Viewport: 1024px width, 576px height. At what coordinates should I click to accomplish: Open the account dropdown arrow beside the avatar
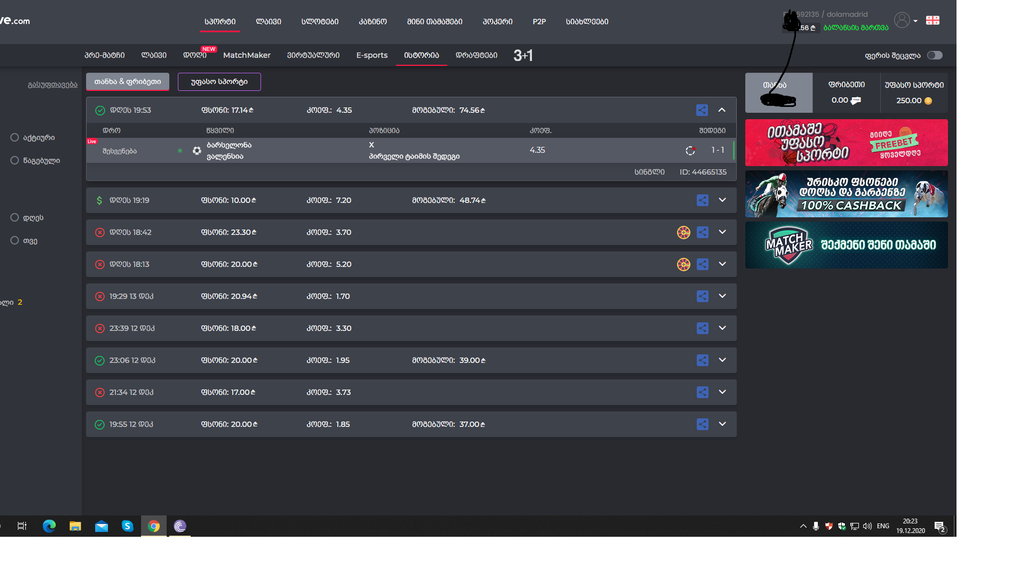pos(916,21)
